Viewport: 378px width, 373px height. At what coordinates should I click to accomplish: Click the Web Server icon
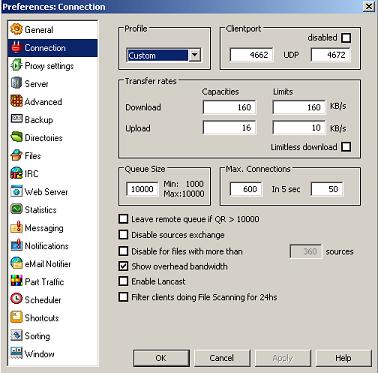coord(16,191)
